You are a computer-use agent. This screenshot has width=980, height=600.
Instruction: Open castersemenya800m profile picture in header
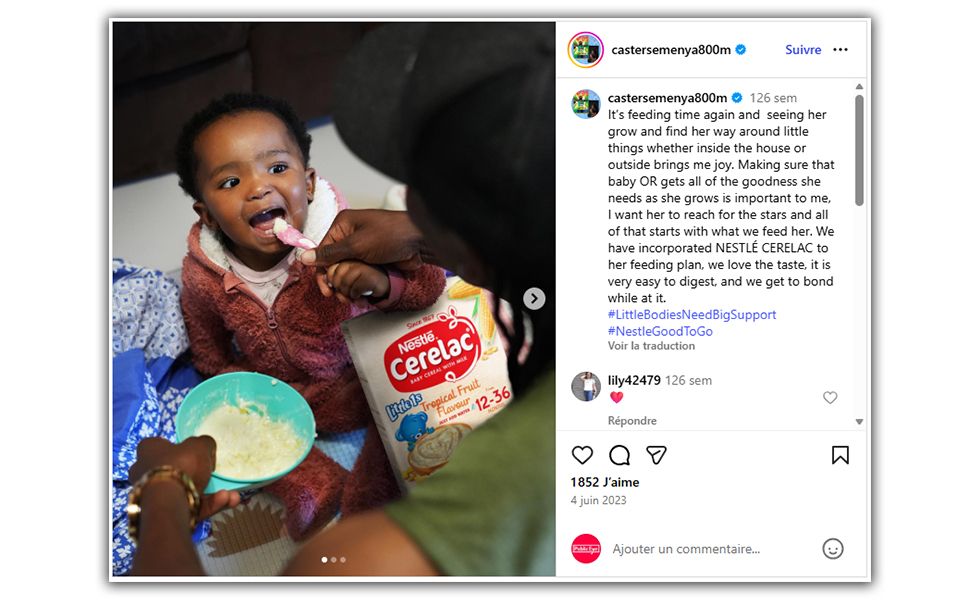585,49
